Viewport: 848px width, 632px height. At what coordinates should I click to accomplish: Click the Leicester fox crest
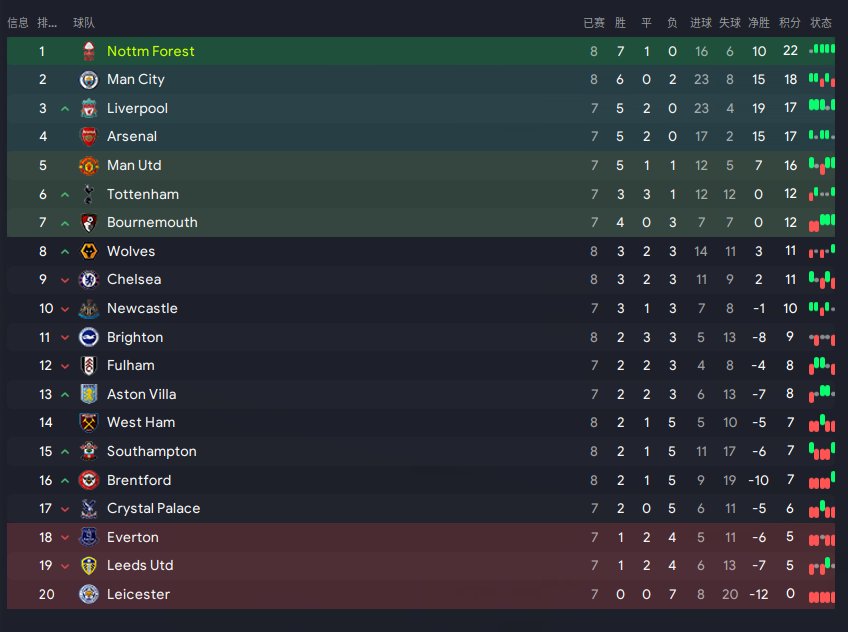click(x=89, y=594)
